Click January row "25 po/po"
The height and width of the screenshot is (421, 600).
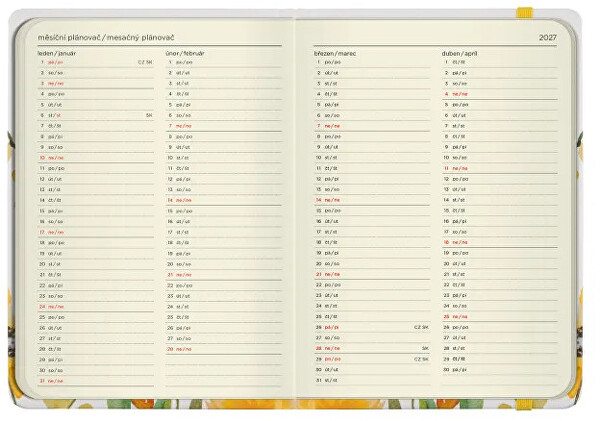click(x=96, y=317)
